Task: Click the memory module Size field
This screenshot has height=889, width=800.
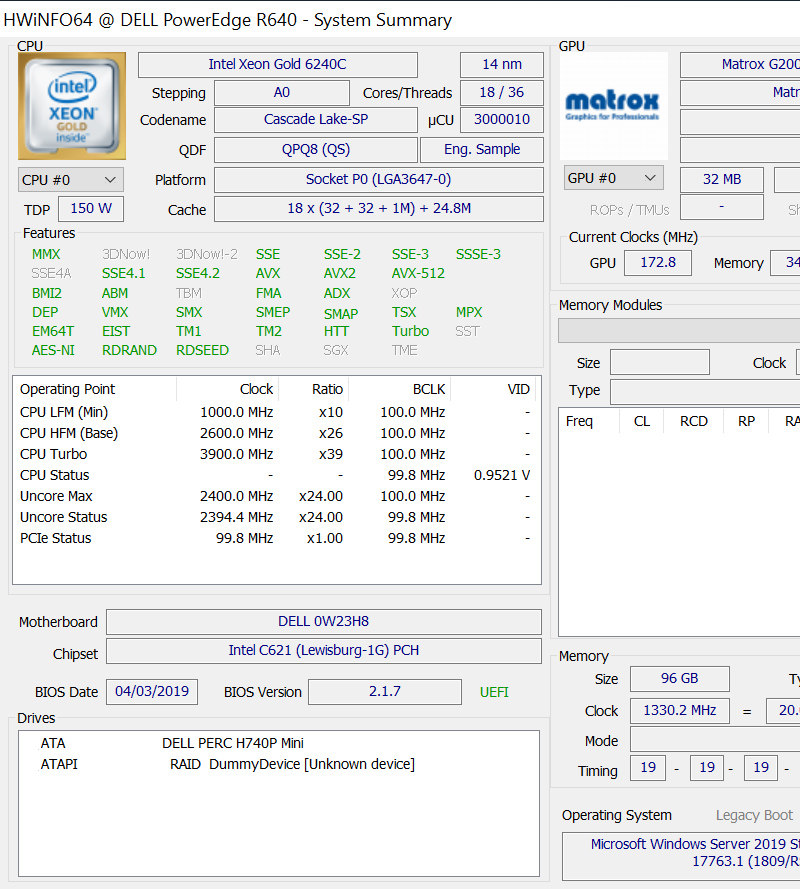Action: [660, 362]
